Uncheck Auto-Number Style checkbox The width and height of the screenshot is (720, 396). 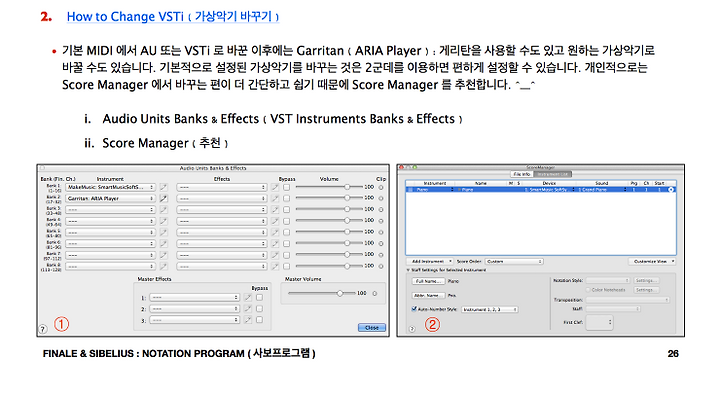414,309
